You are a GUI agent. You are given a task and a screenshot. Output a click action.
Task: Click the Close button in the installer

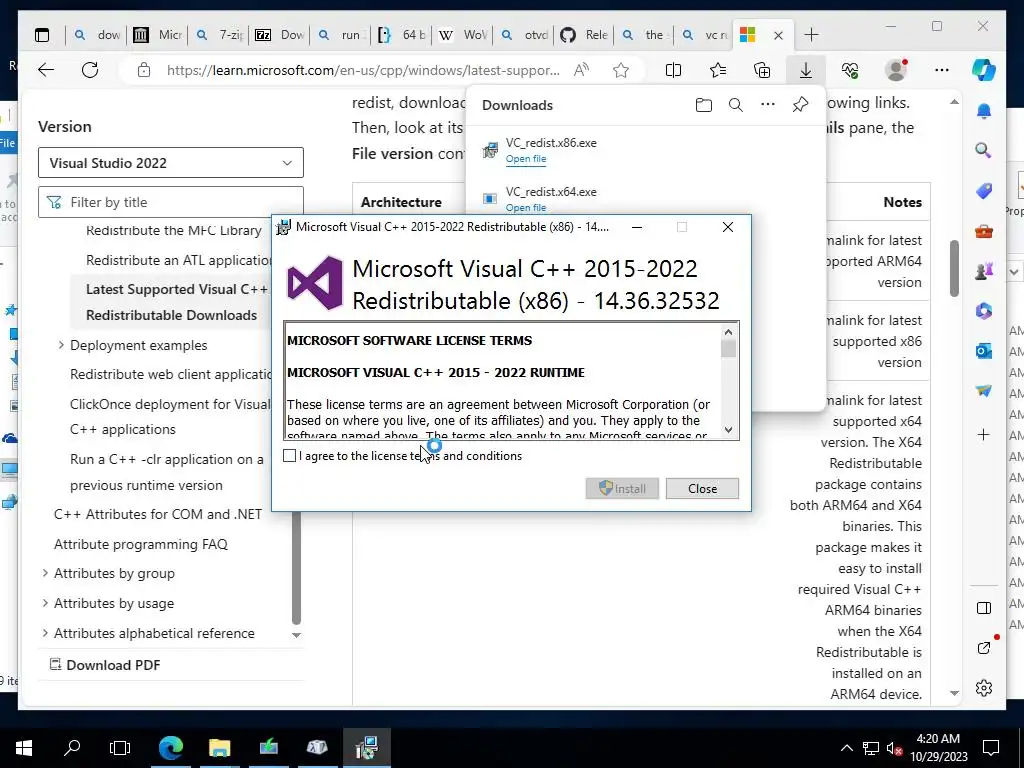(x=702, y=488)
